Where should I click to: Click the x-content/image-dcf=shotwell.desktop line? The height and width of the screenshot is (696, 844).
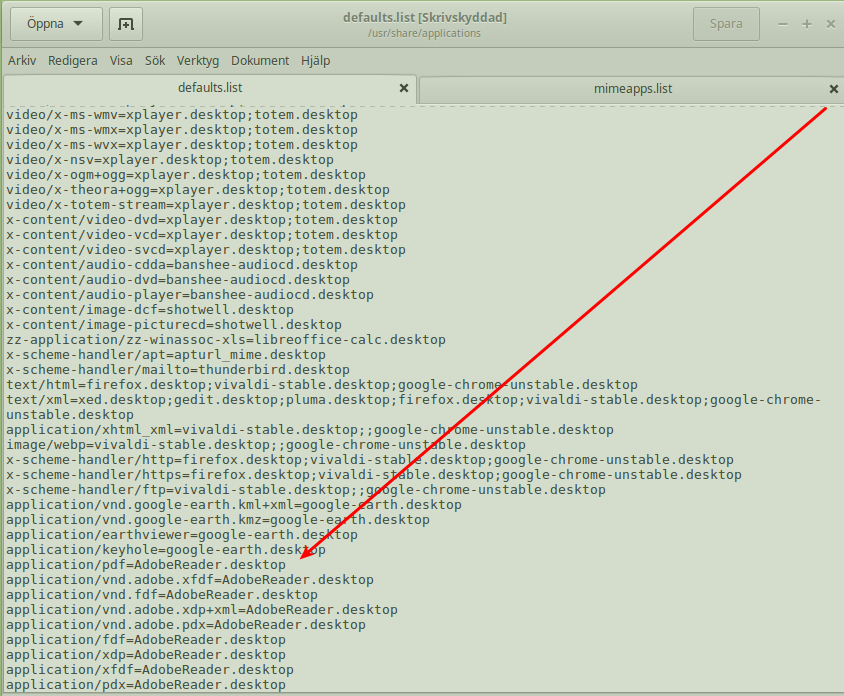pyautogui.click(x=150, y=311)
